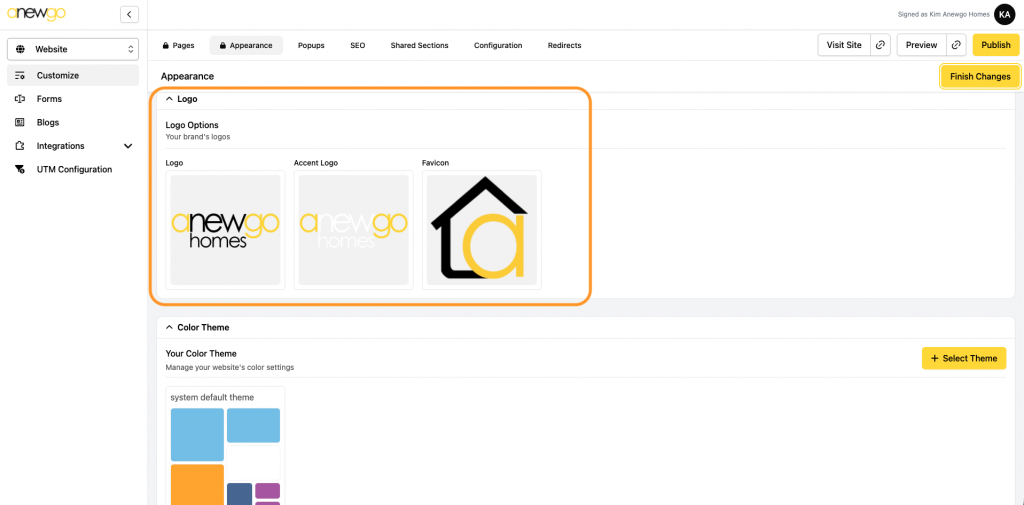Click the link icon beside Preview

point(957,45)
